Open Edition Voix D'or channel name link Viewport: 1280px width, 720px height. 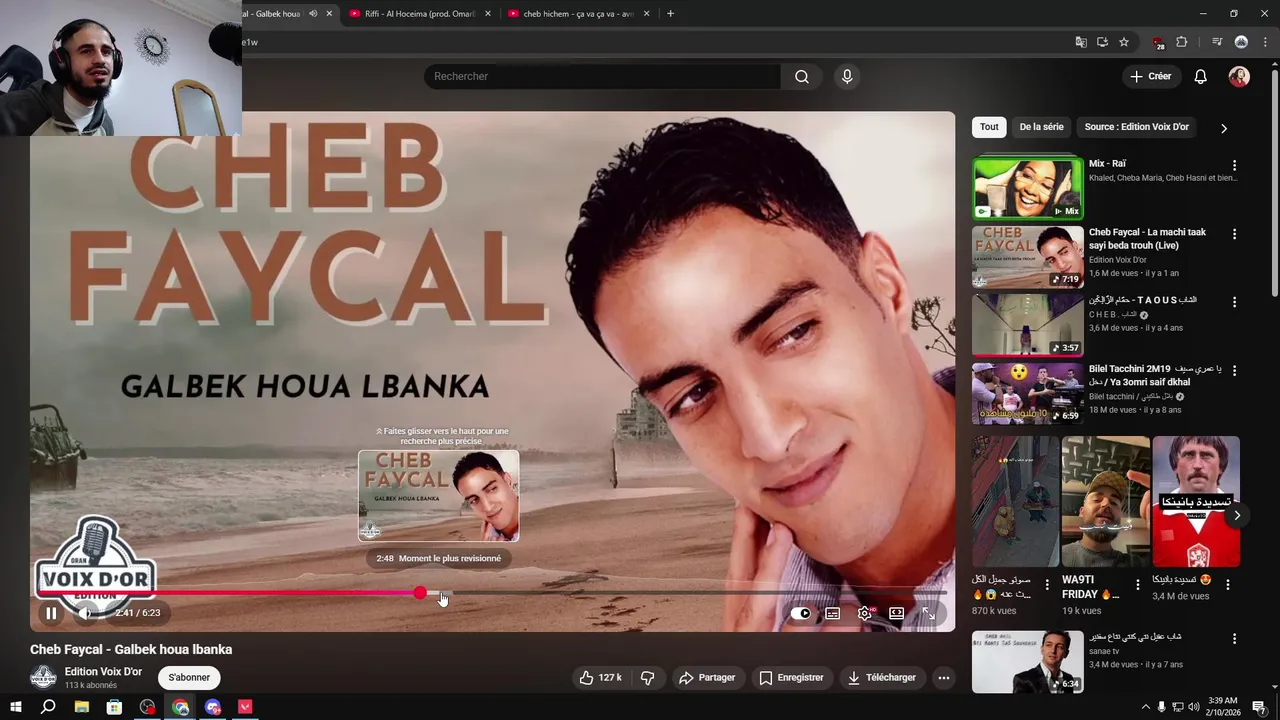(103, 671)
